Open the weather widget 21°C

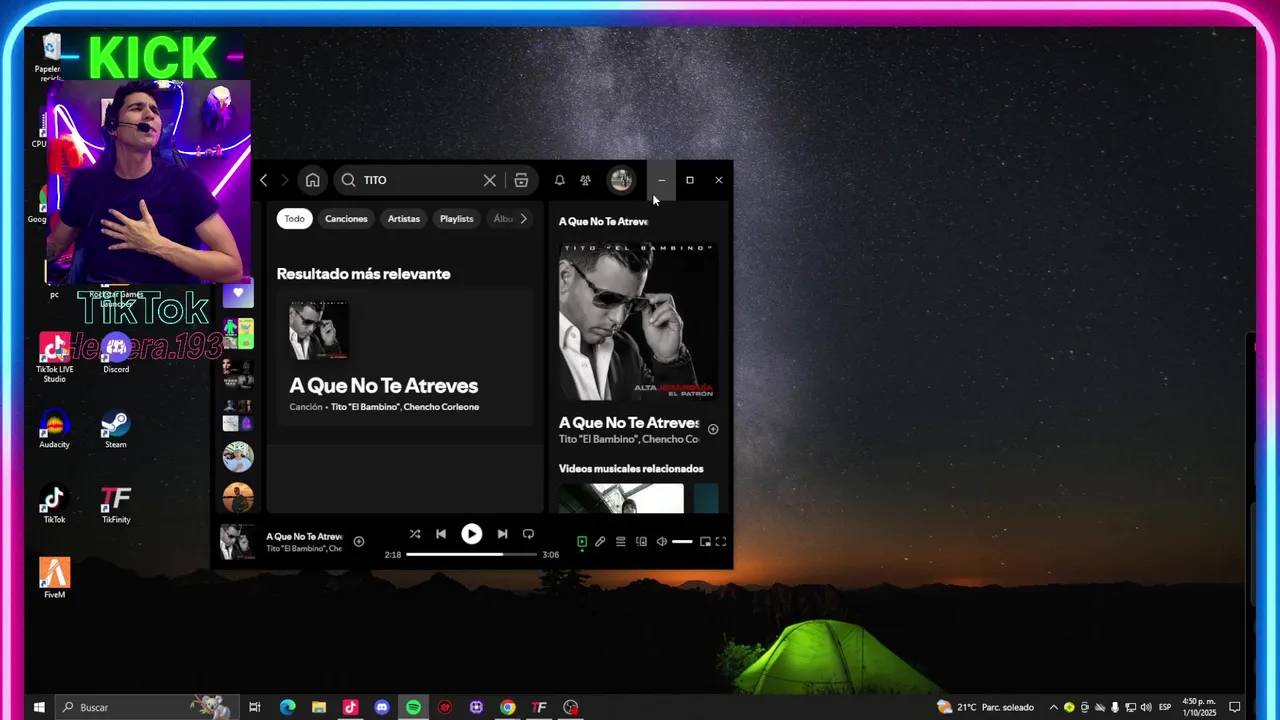(985, 707)
